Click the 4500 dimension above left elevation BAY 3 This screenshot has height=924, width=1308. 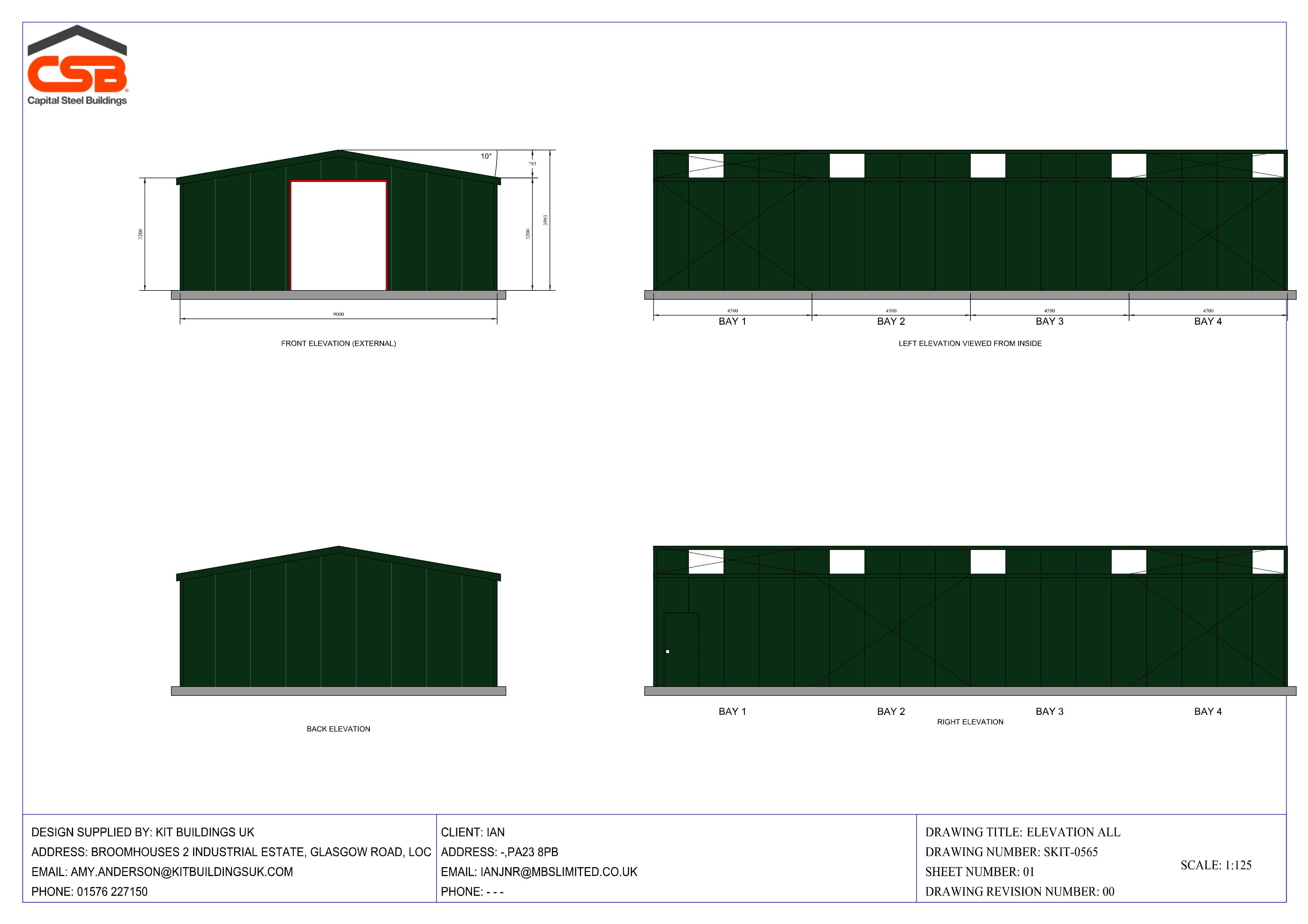click(x=1049, y=311)
